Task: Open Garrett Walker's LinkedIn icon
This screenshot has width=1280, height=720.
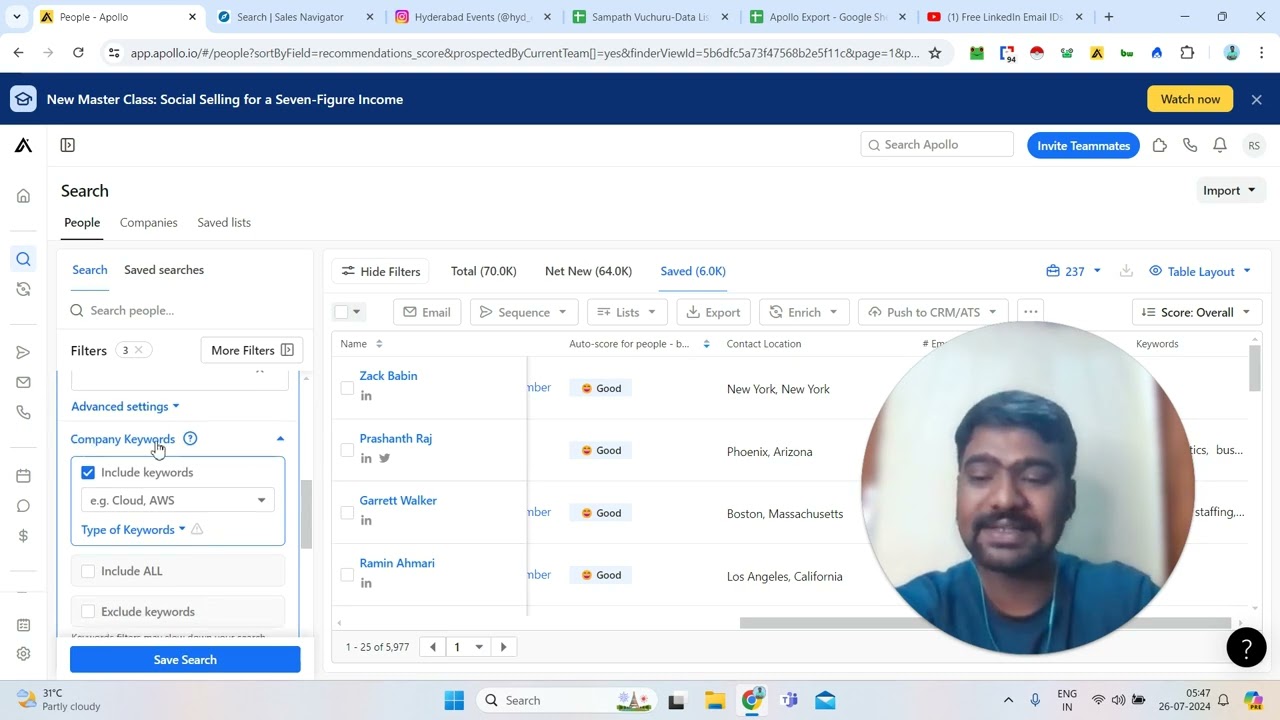Action: coord(366,520)
